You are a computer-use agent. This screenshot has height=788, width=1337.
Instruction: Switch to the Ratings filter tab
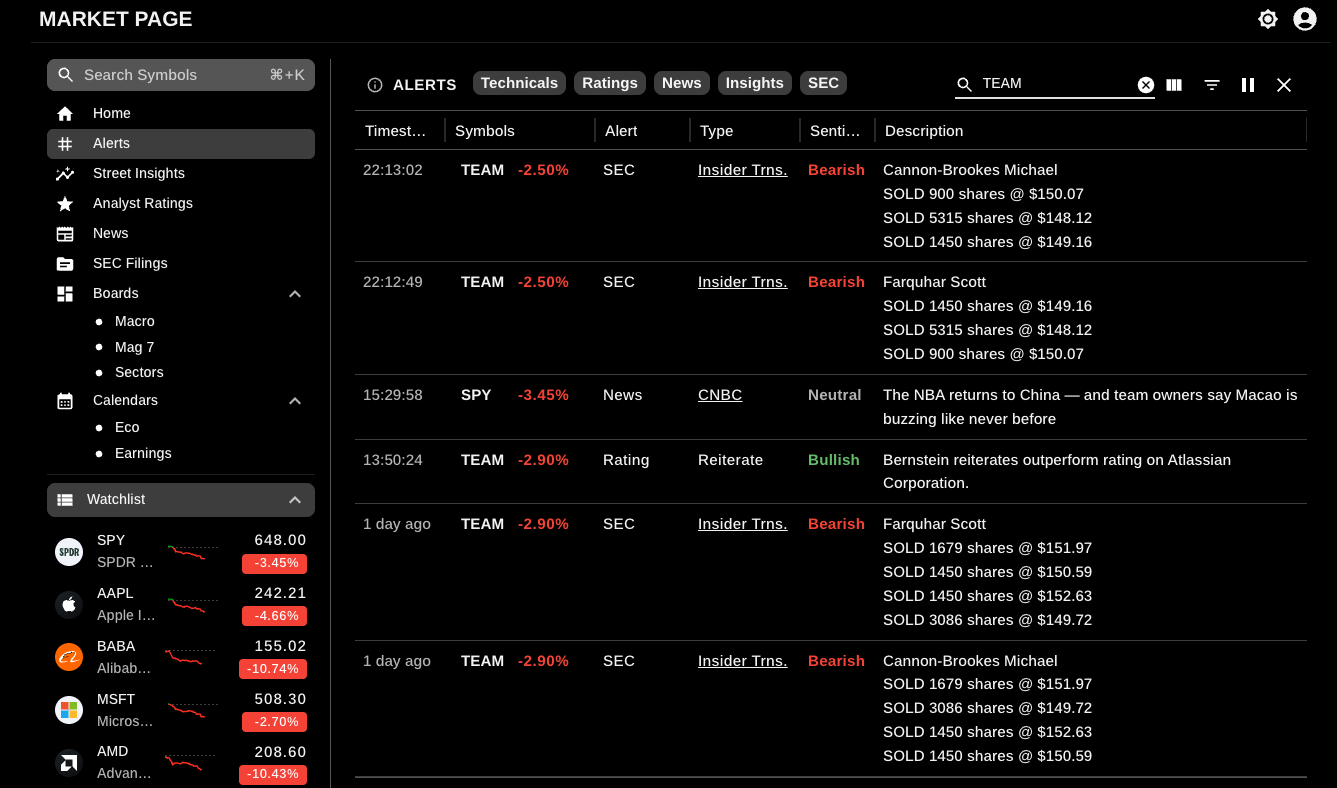tap(609, 83)
